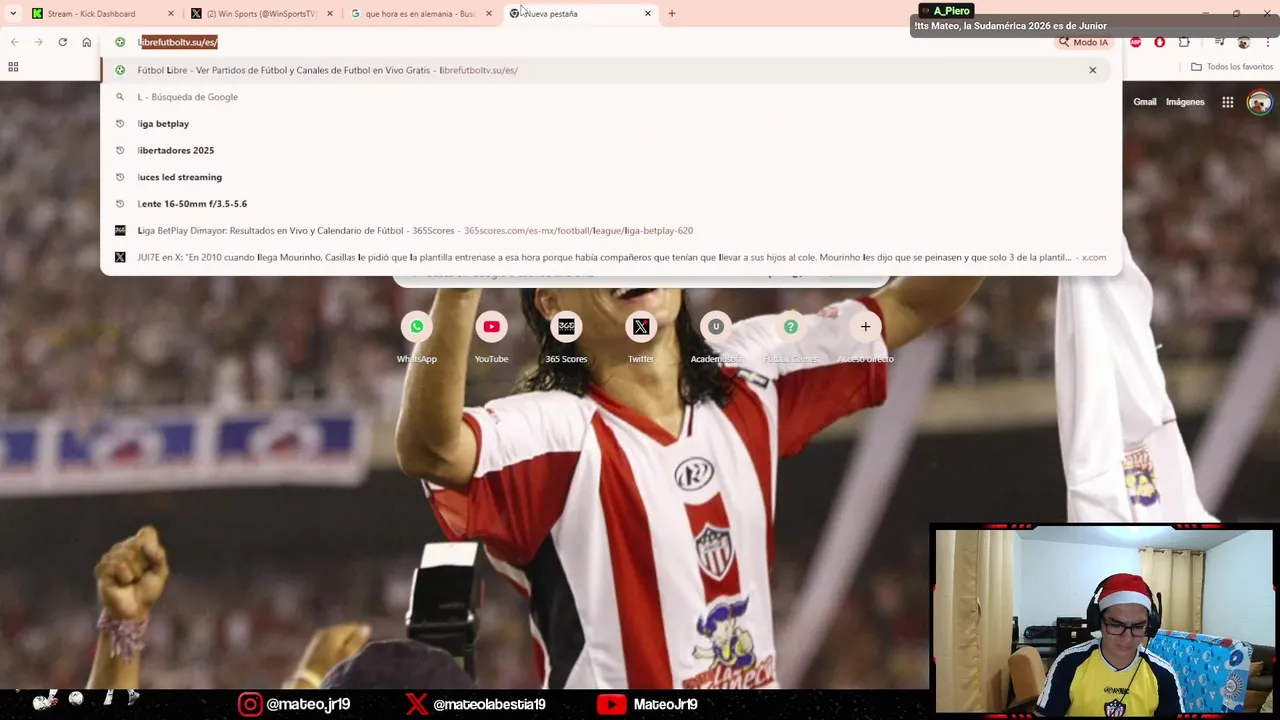Remove the Fútbol Libre suggestion with X
Image resolution: width=1280 pixels, height=720 pixels.
click(x=1093, y=70)
